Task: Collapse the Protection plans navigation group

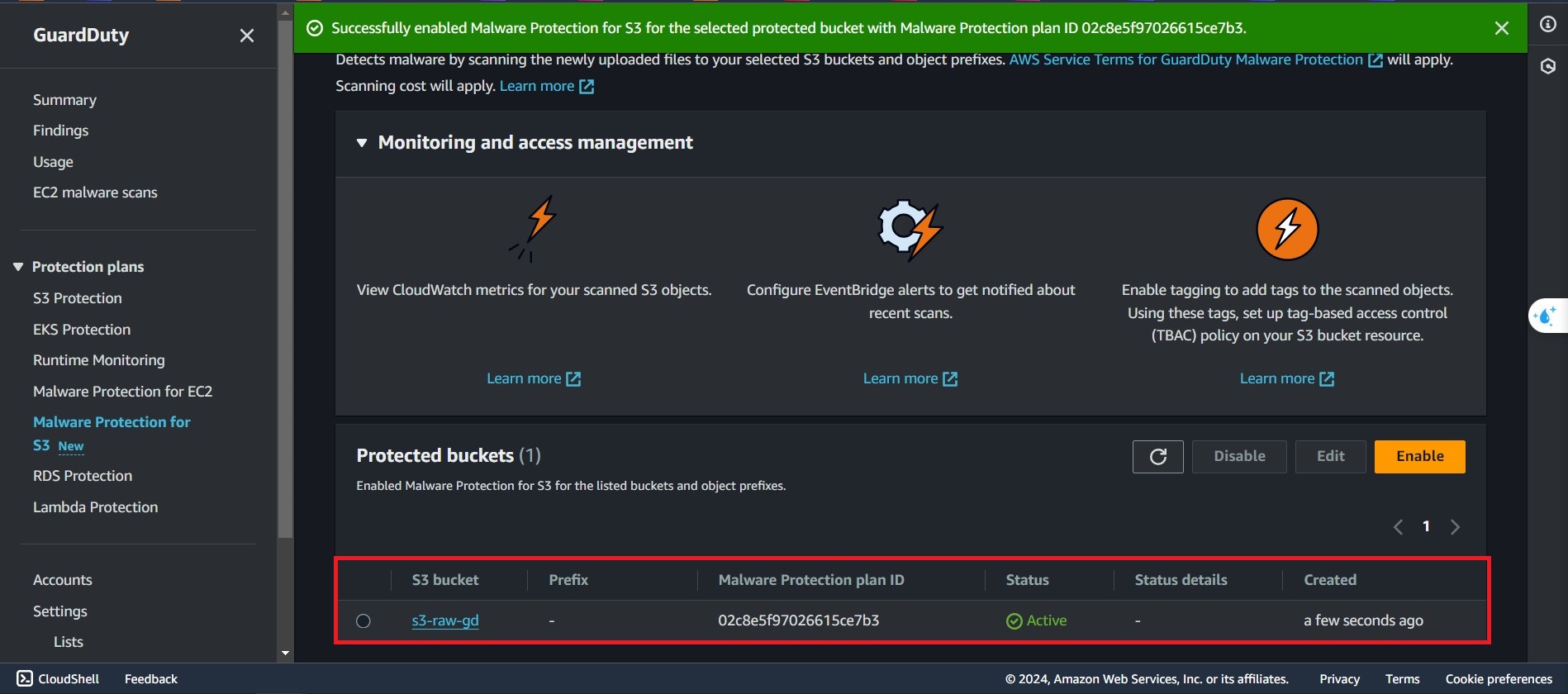Action: 18,267
